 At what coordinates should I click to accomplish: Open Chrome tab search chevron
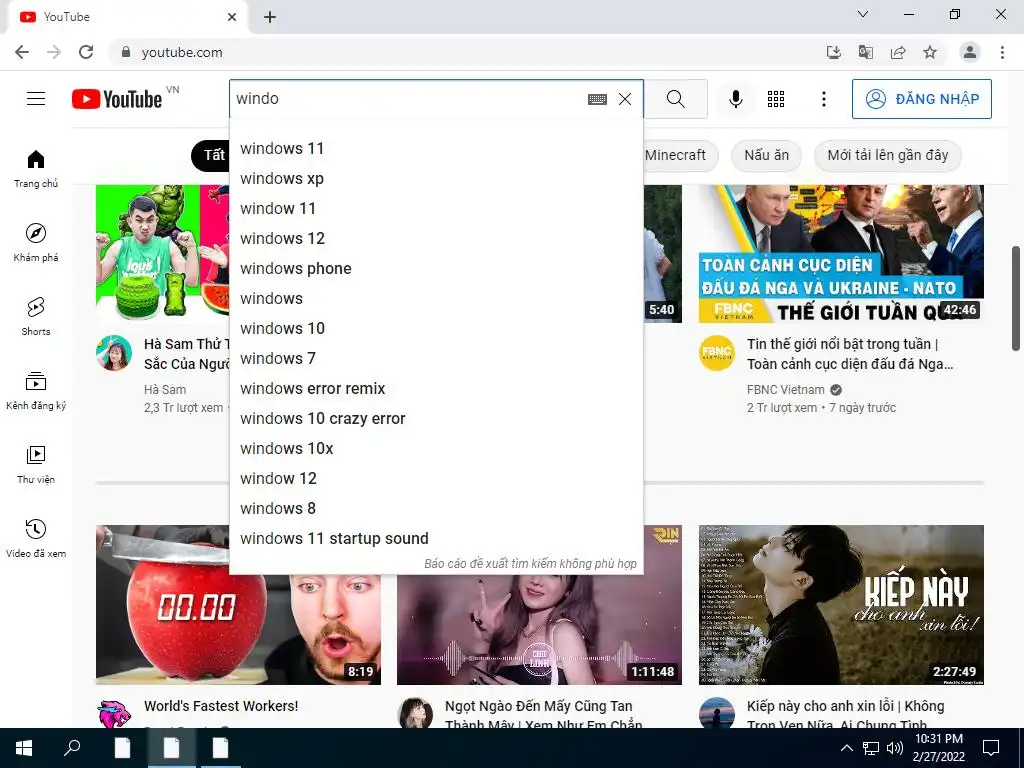[x=863, y=14]
